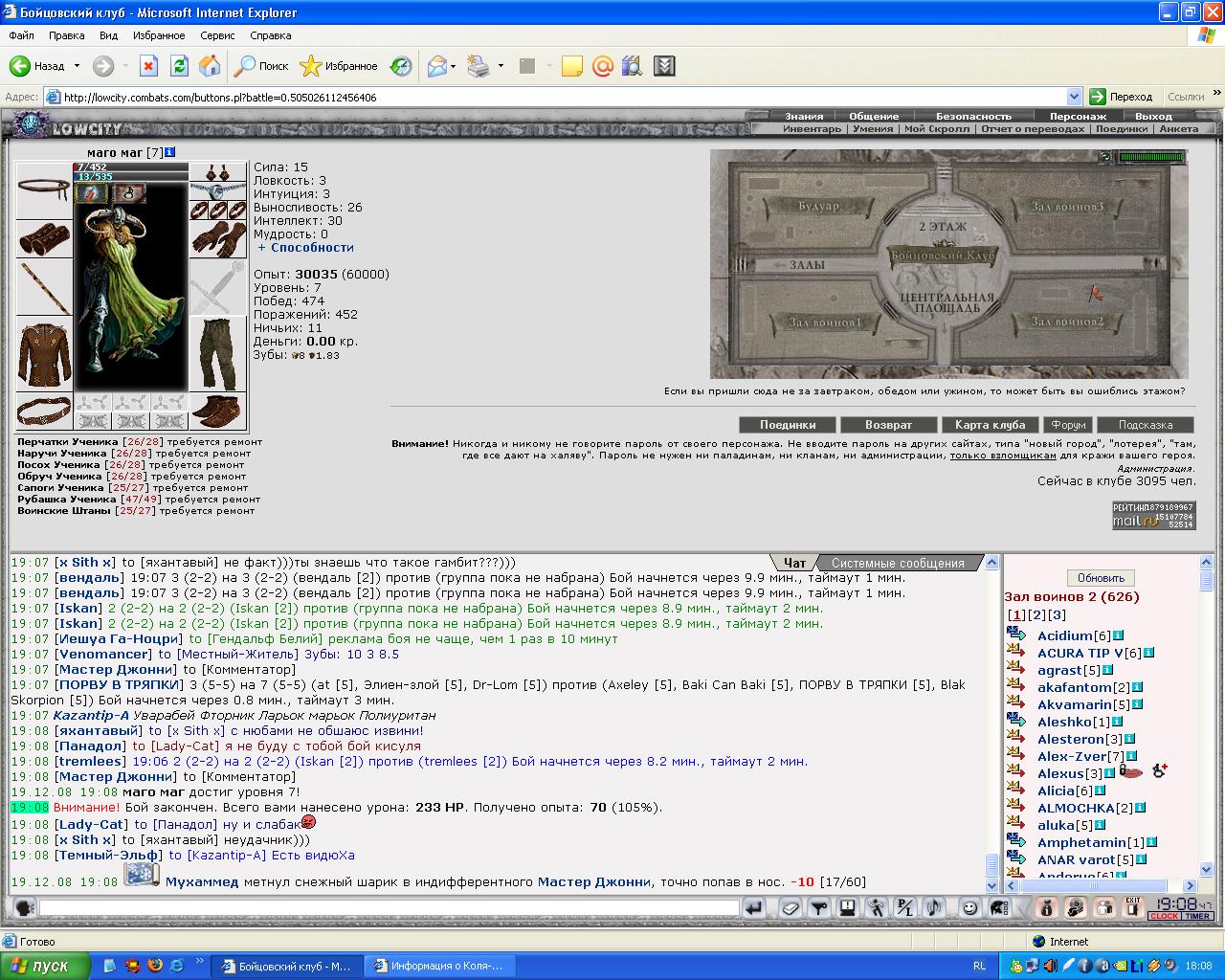This screenshot has height=980, width=1225.
Task: Go to Будуар room on map
Action: pyautogui.click(x=818, y=206)
